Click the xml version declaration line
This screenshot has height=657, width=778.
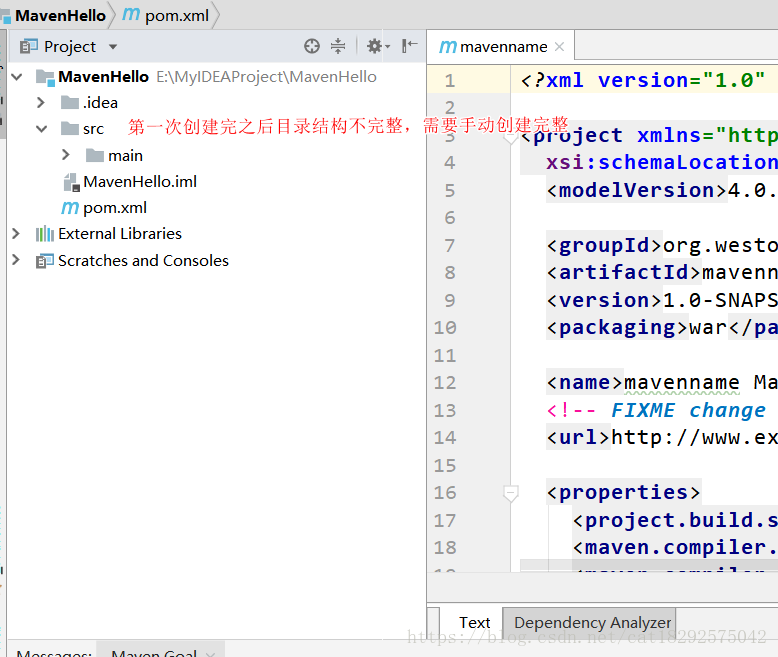click(x=643, y=80)
